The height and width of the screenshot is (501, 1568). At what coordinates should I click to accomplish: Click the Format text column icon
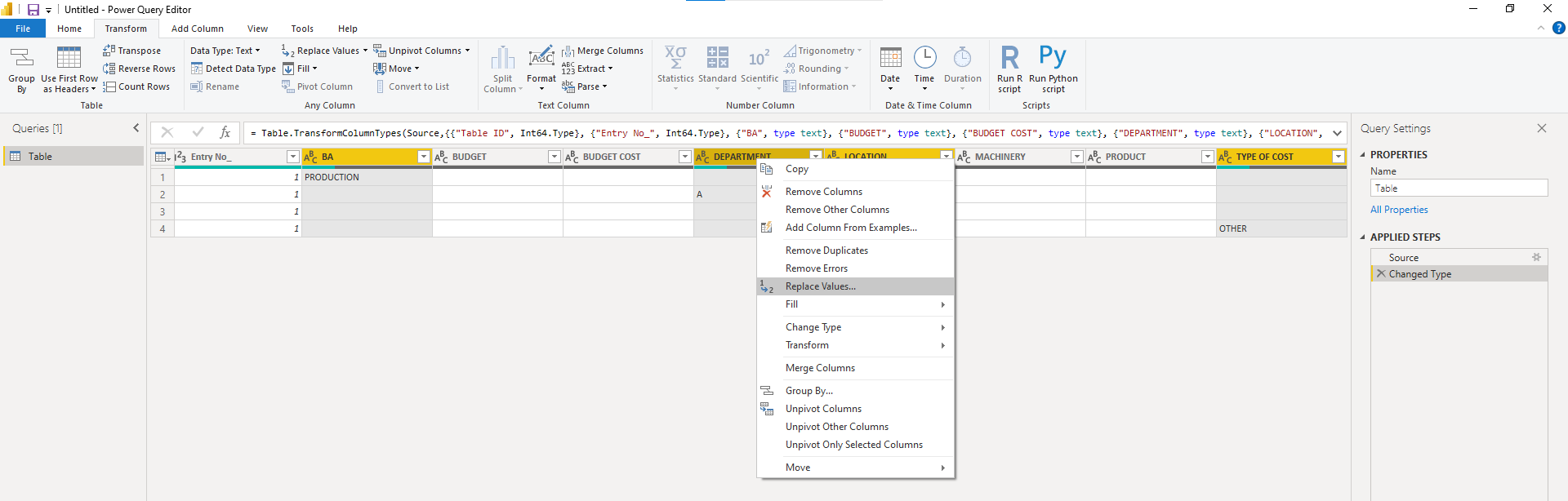(x=541, y=57)
